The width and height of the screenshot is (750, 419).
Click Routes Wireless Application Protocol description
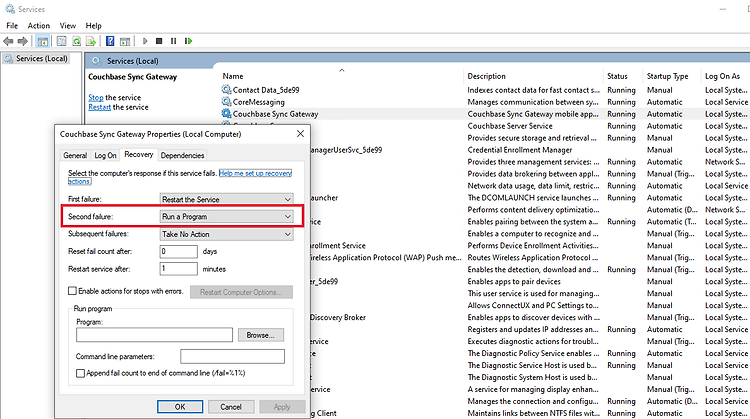[533, 257]
